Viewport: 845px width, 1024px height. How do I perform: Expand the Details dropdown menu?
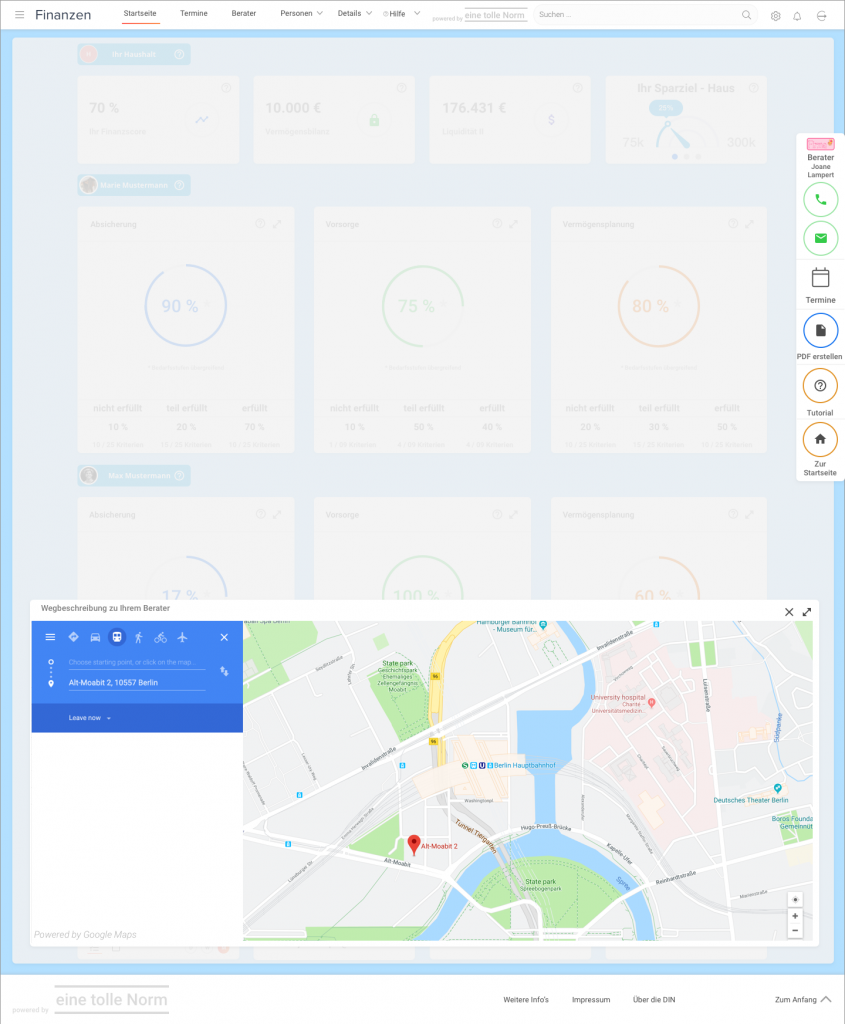click(x=354, y=14)
